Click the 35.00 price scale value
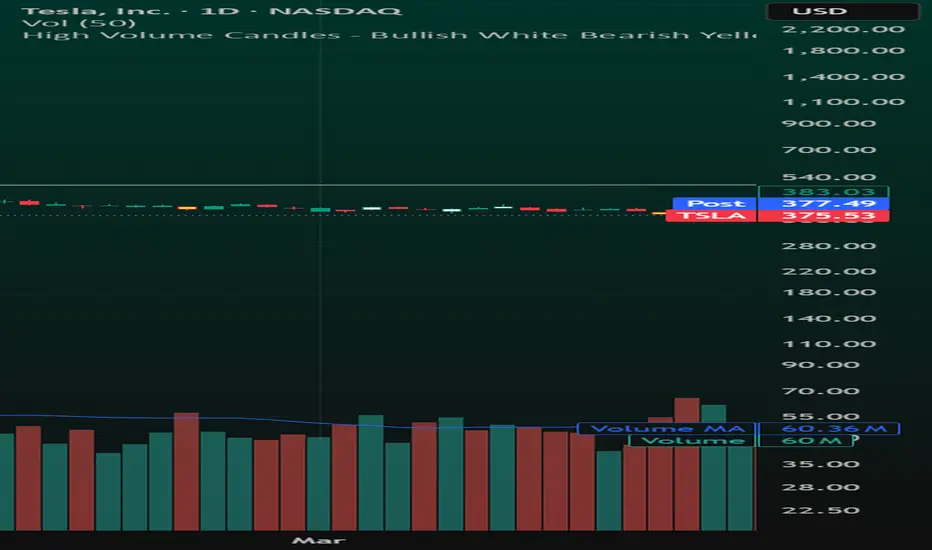This screenshot has height=550, width=932. pos(821,464)
